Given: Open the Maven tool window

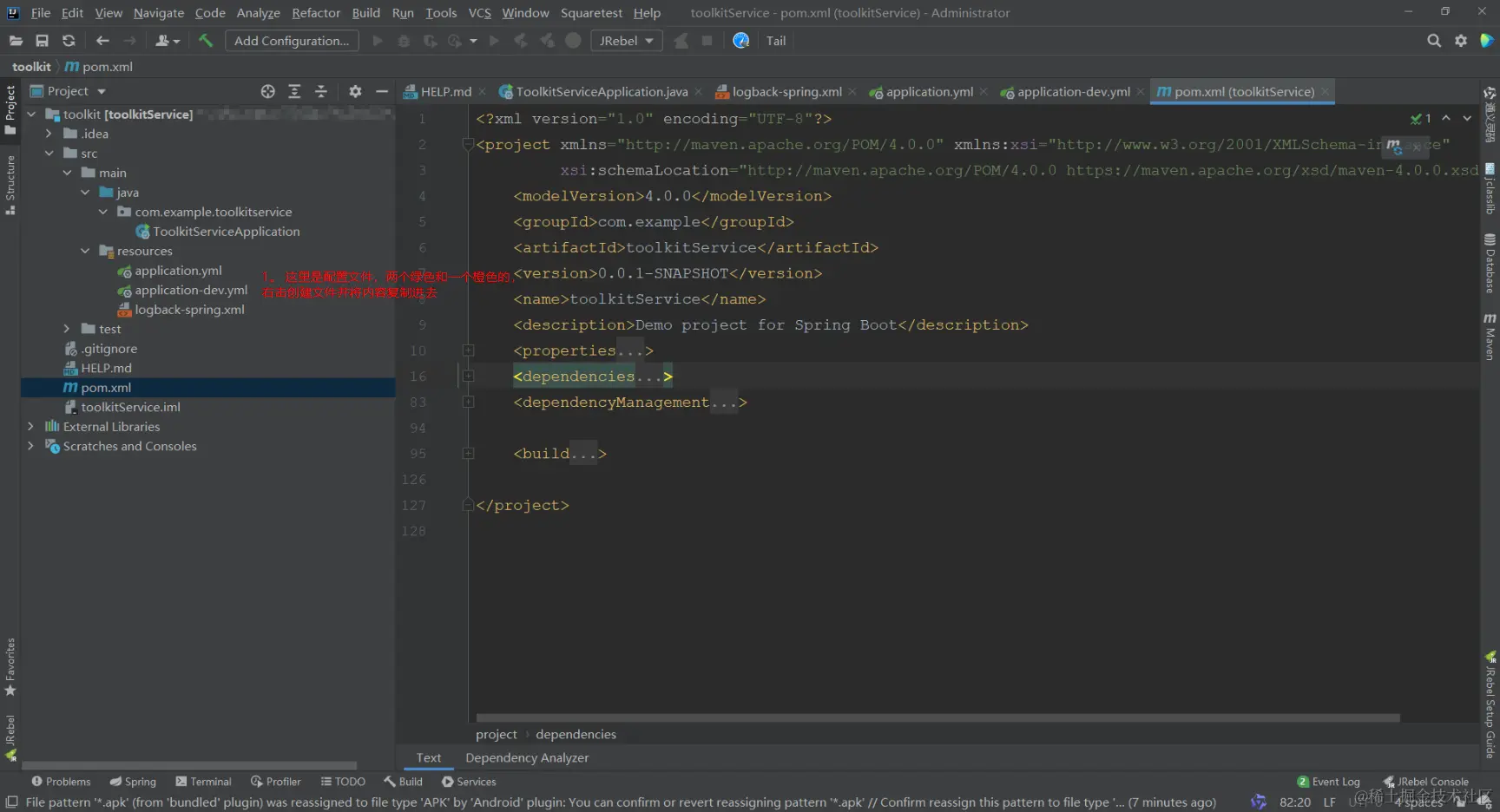Looking at the screenshot, I should pyautogui.click(x=1490, y=336).
